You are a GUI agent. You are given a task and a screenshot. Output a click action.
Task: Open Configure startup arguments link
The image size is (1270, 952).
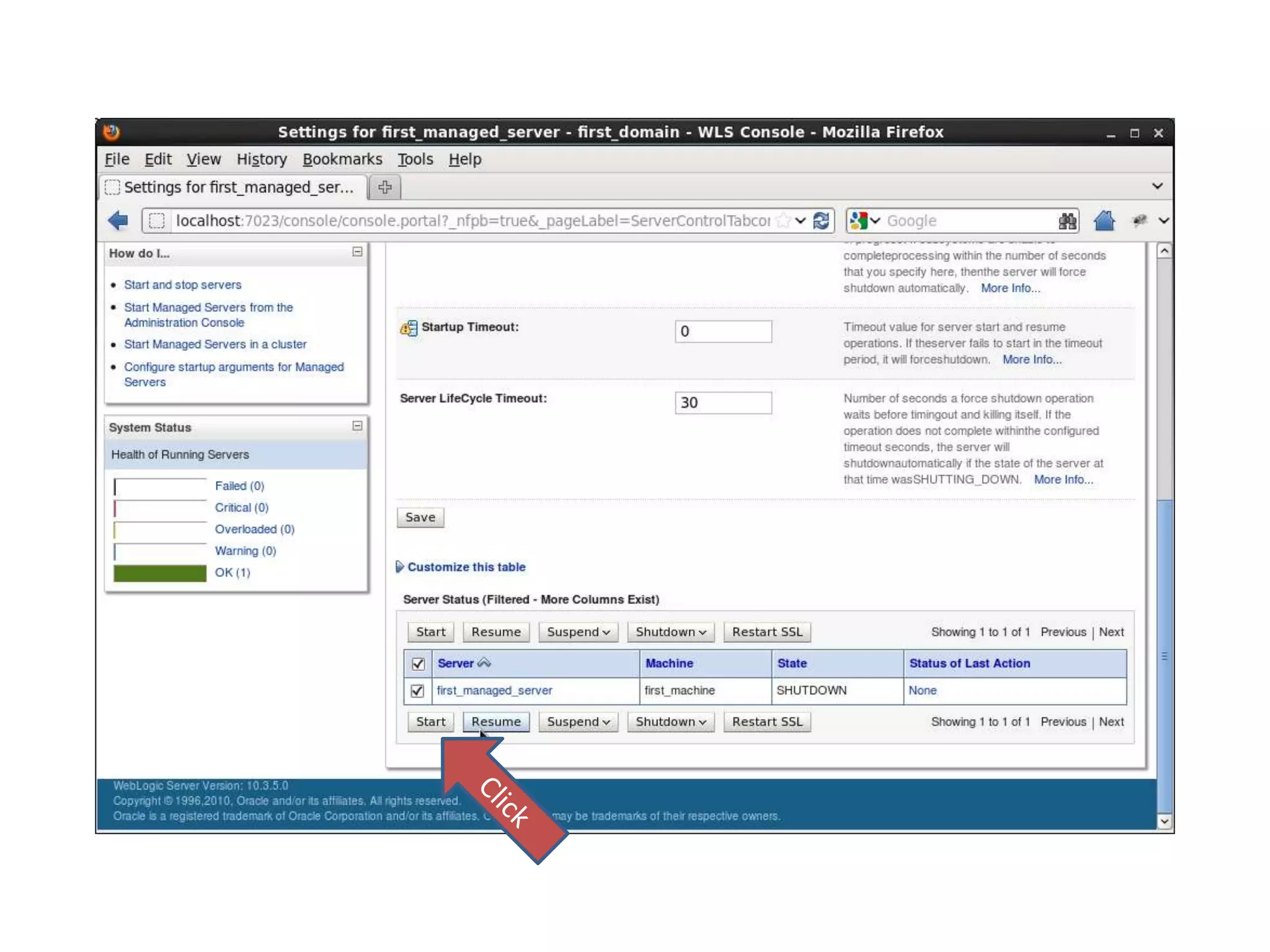(234, 374)
